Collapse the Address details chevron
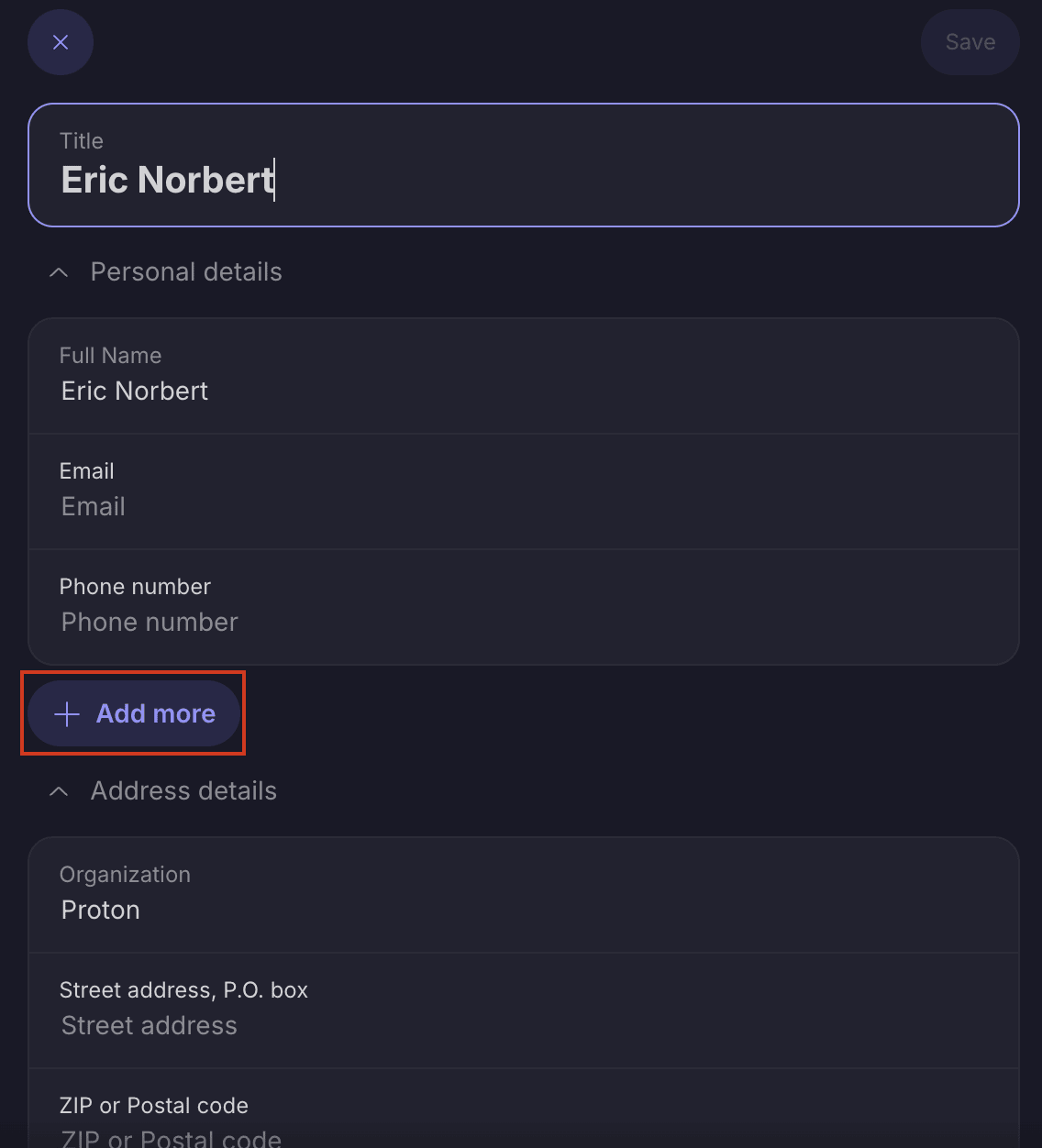Viewport: 1042px width, 1148px height. pyautogui.click(x=59, y=791)
